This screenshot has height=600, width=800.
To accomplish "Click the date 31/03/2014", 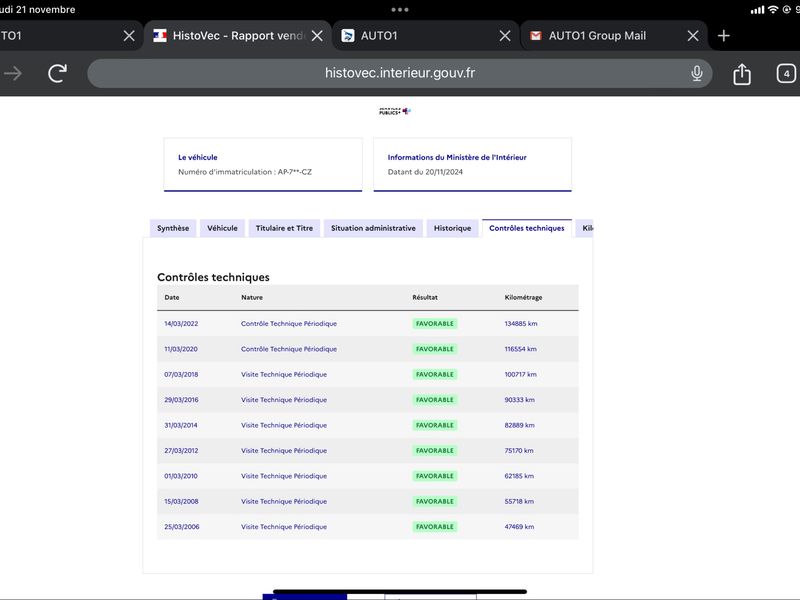I will click(x=181, y=425).
